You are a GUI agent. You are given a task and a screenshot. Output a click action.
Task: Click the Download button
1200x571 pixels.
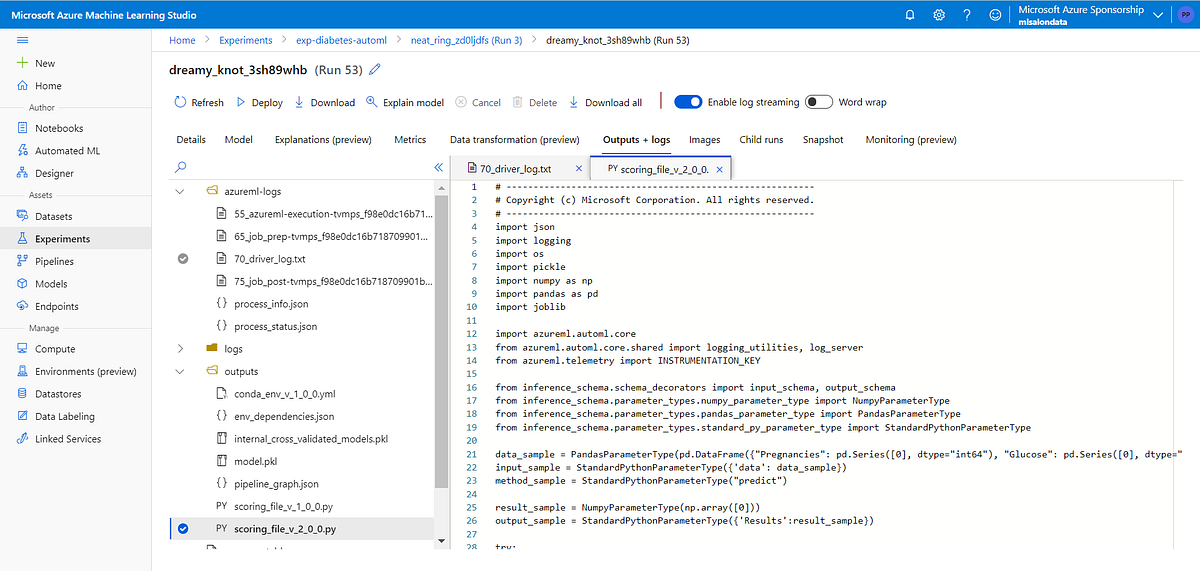pyautogui.click(x=325, y=102)
